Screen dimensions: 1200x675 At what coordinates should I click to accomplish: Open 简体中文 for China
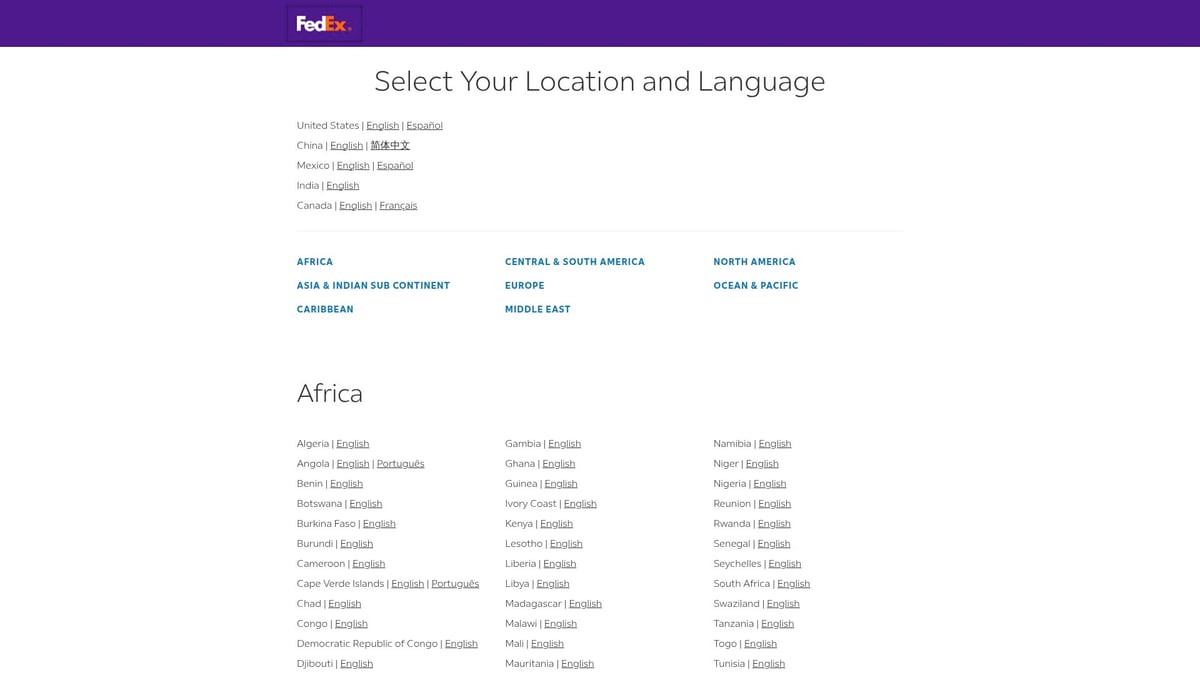[391, 145]
